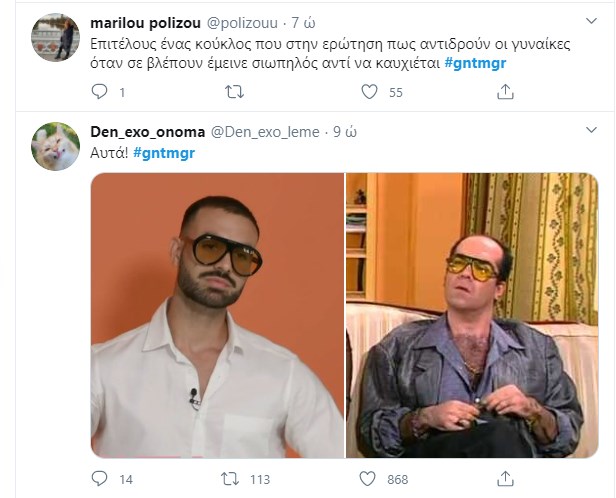Like the tweet with 55 likes

point(369,93)
